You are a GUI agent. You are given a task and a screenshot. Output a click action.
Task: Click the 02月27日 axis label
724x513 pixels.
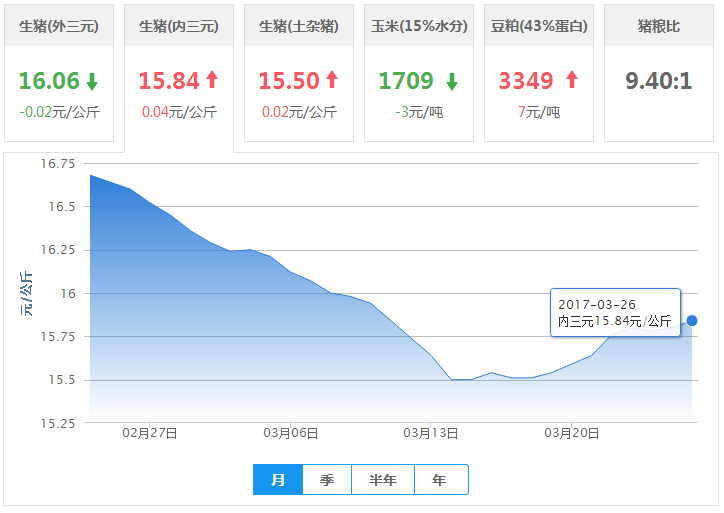coord(150,433)
